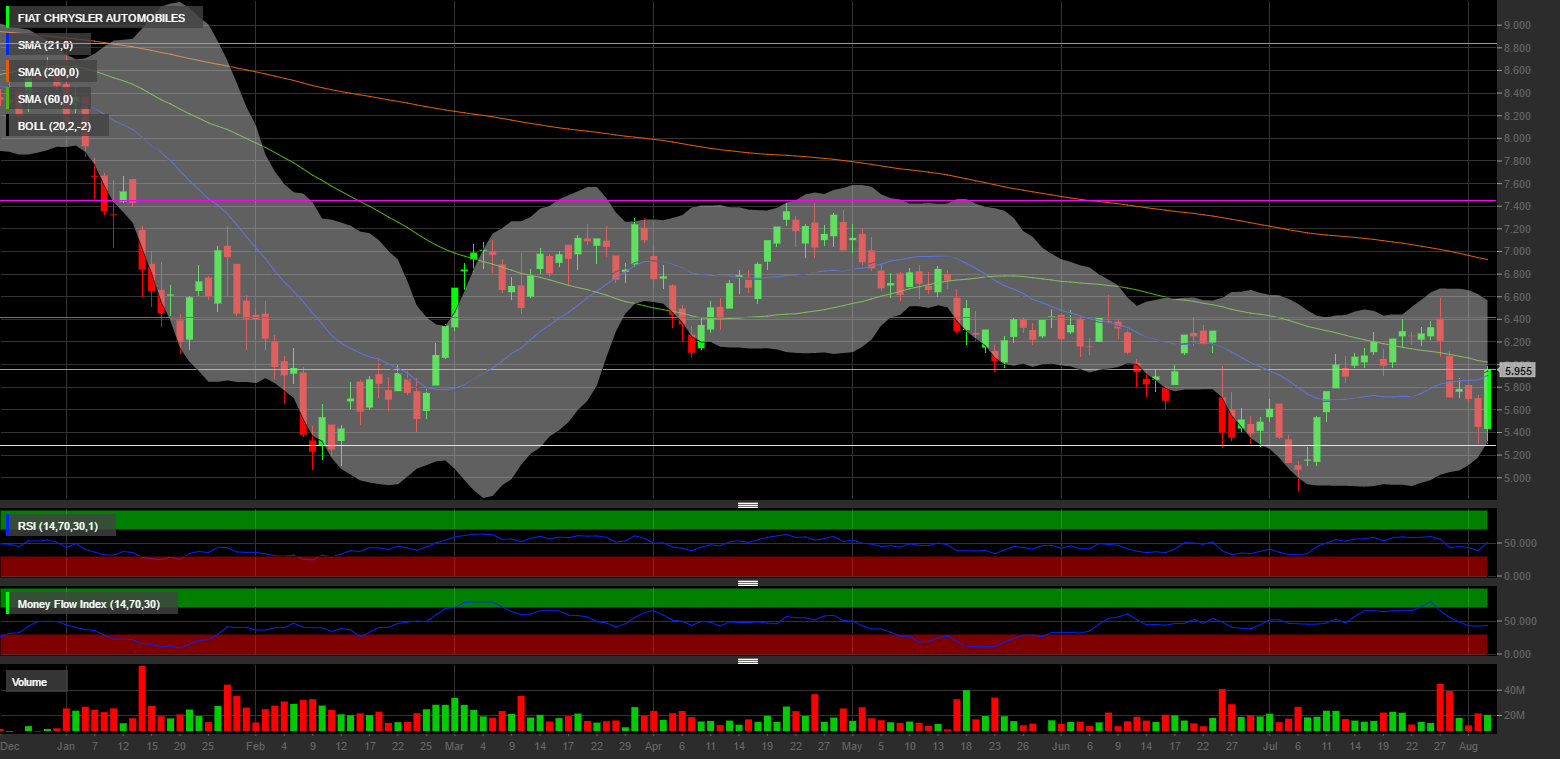This screenshot has height=759, width=1560.
Task: Click the May date label on the time axis
Action: (852, 746)
